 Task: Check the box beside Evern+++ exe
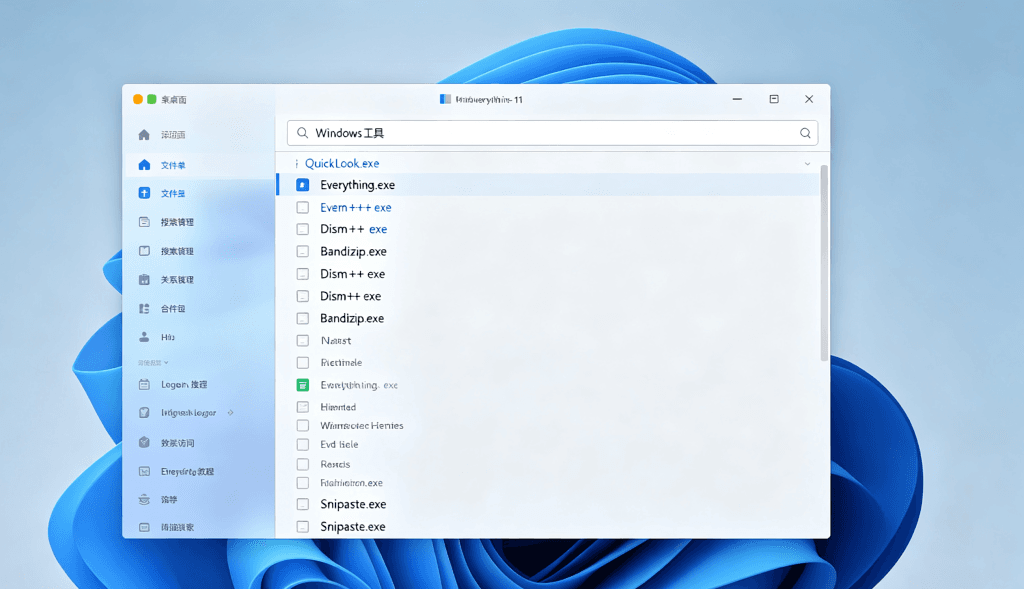pos(302,207)
